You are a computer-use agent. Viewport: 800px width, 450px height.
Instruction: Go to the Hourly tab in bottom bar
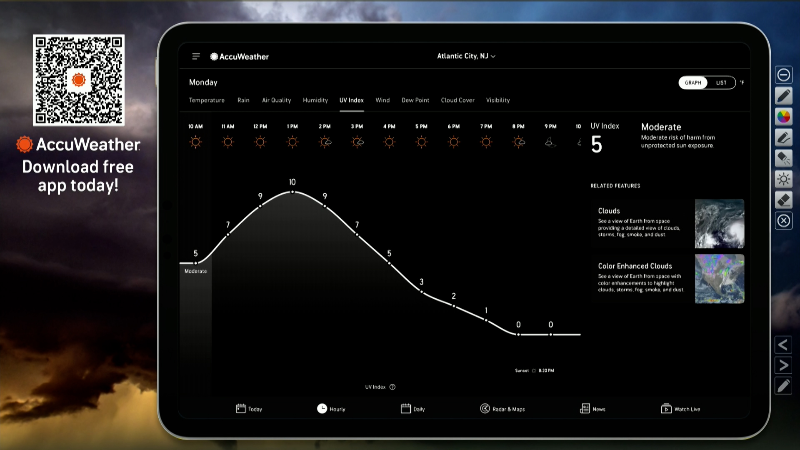click(331, 409)
